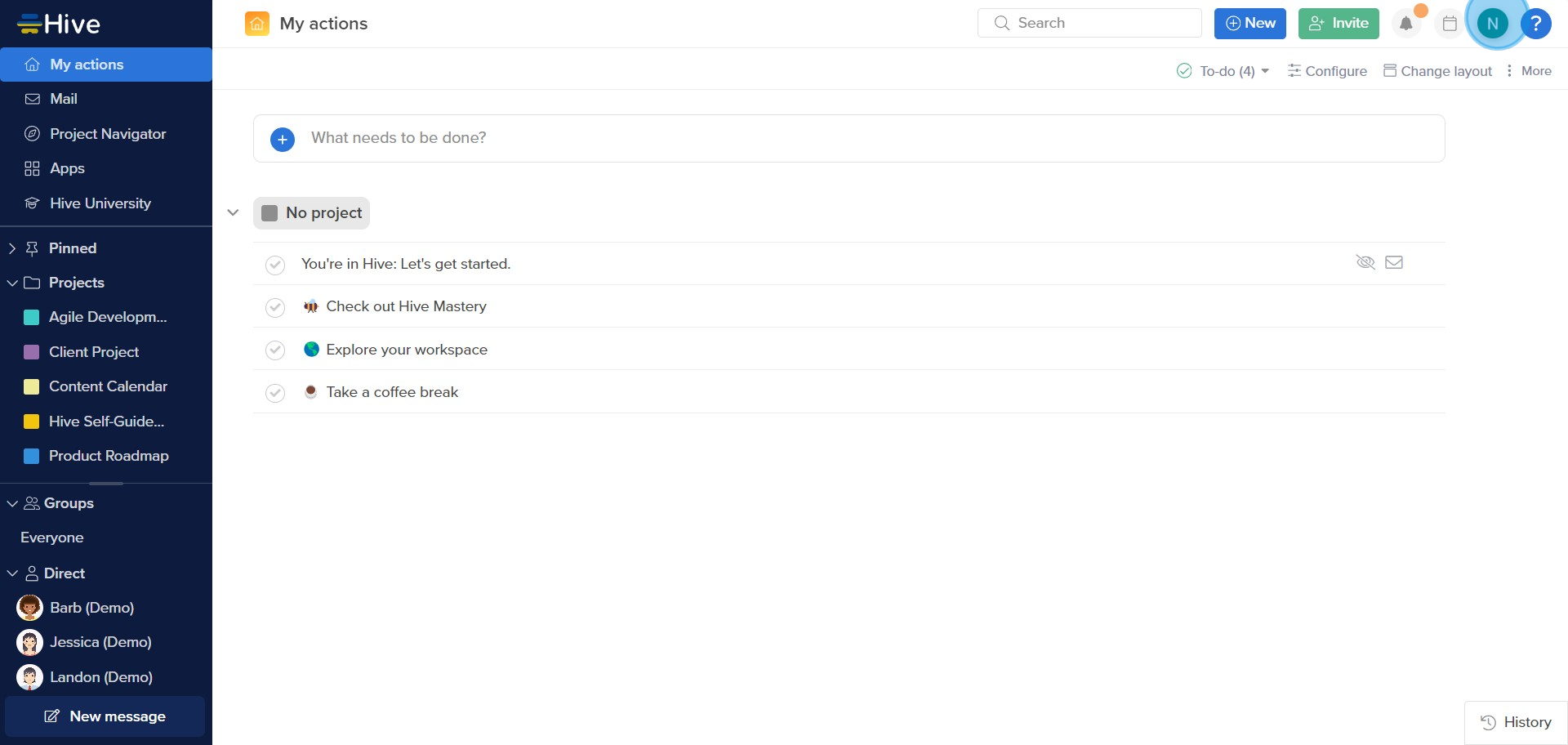Open notifications bell
This screenshot has width=1568, height=745.
[1406, 24]
